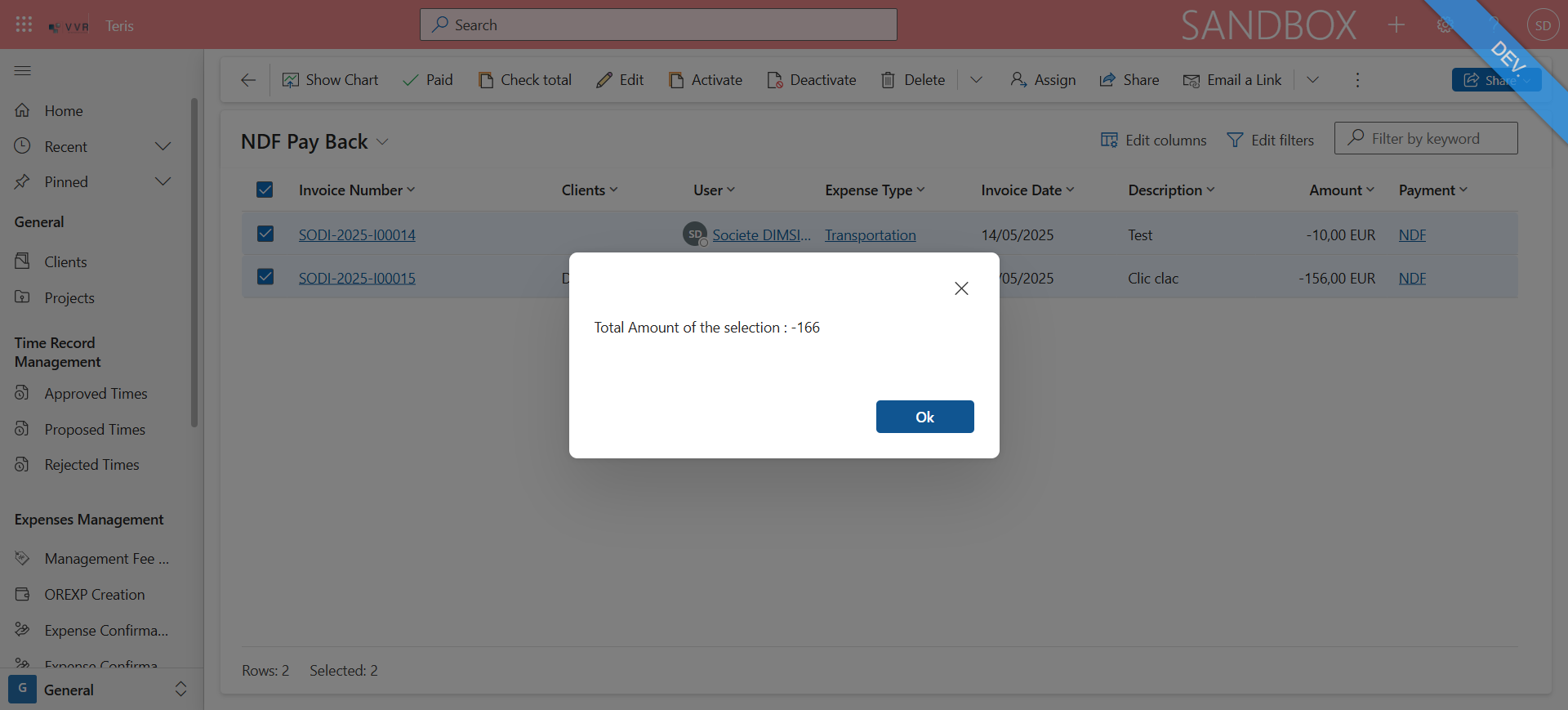Click the Ok button in dialog
Image resolution: width=1568 pixels, height=710 pixels.
[924, 417]
